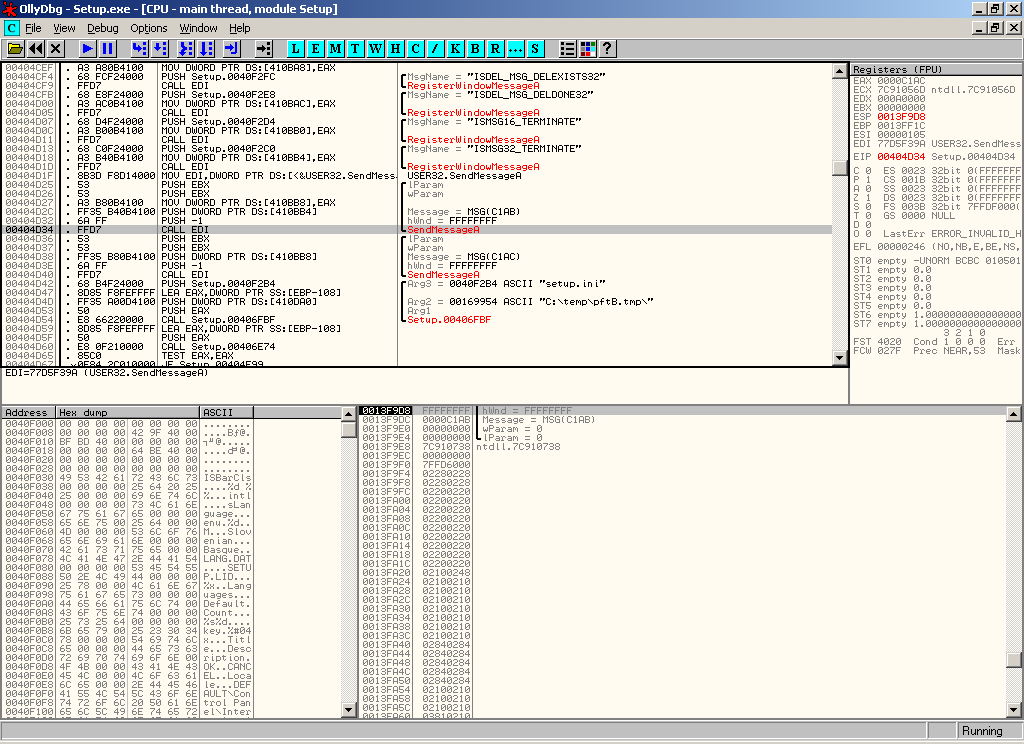This screenshot has width=1024, height=744.
Task: Run the program with the play icon
Action: pyautogui.click(x=88, y=49)
